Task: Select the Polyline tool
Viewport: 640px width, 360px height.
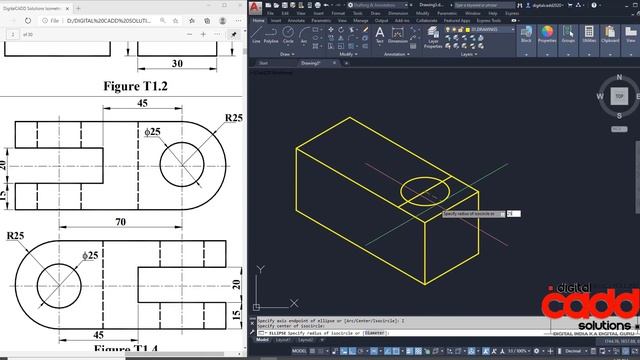Action: tap(271, 35)
